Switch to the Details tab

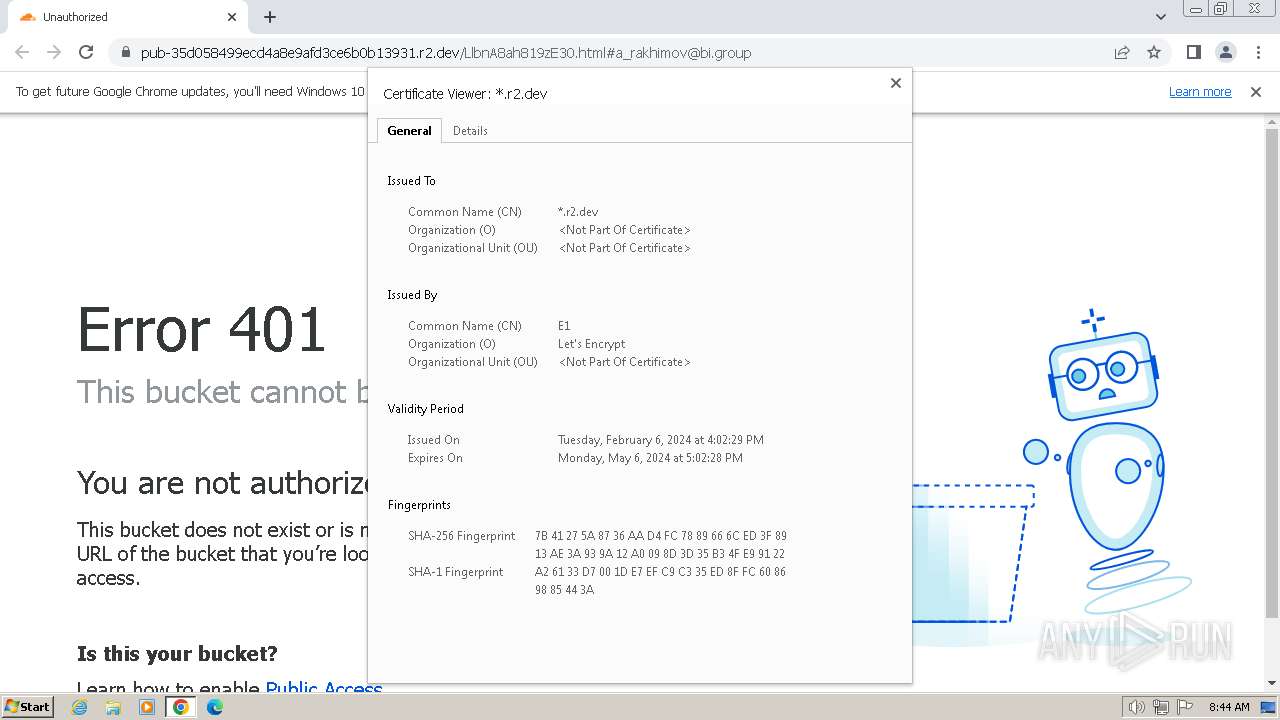pos(470,131)
